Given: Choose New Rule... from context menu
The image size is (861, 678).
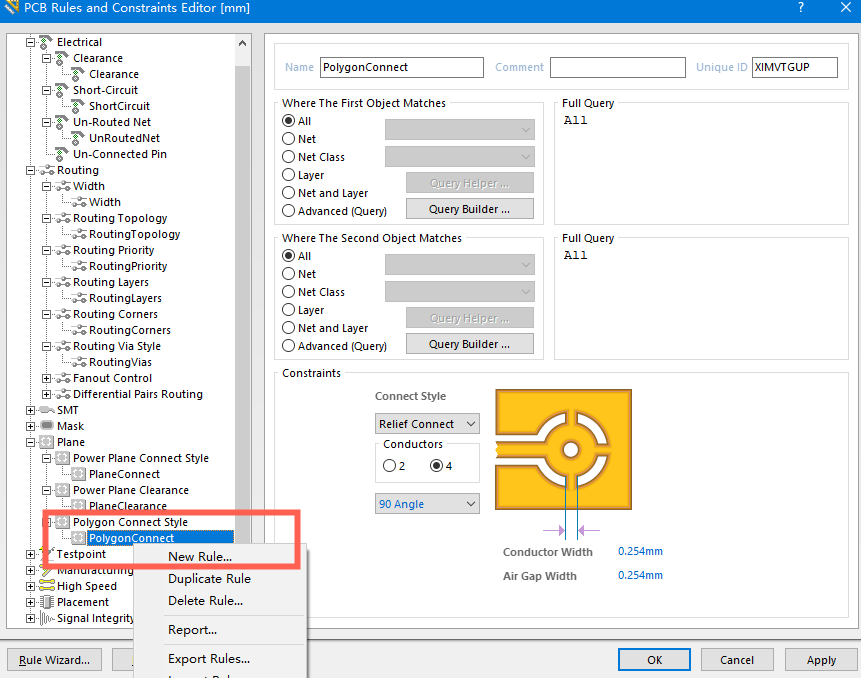Looking at the screenshot, I should (x=200, y=557).
